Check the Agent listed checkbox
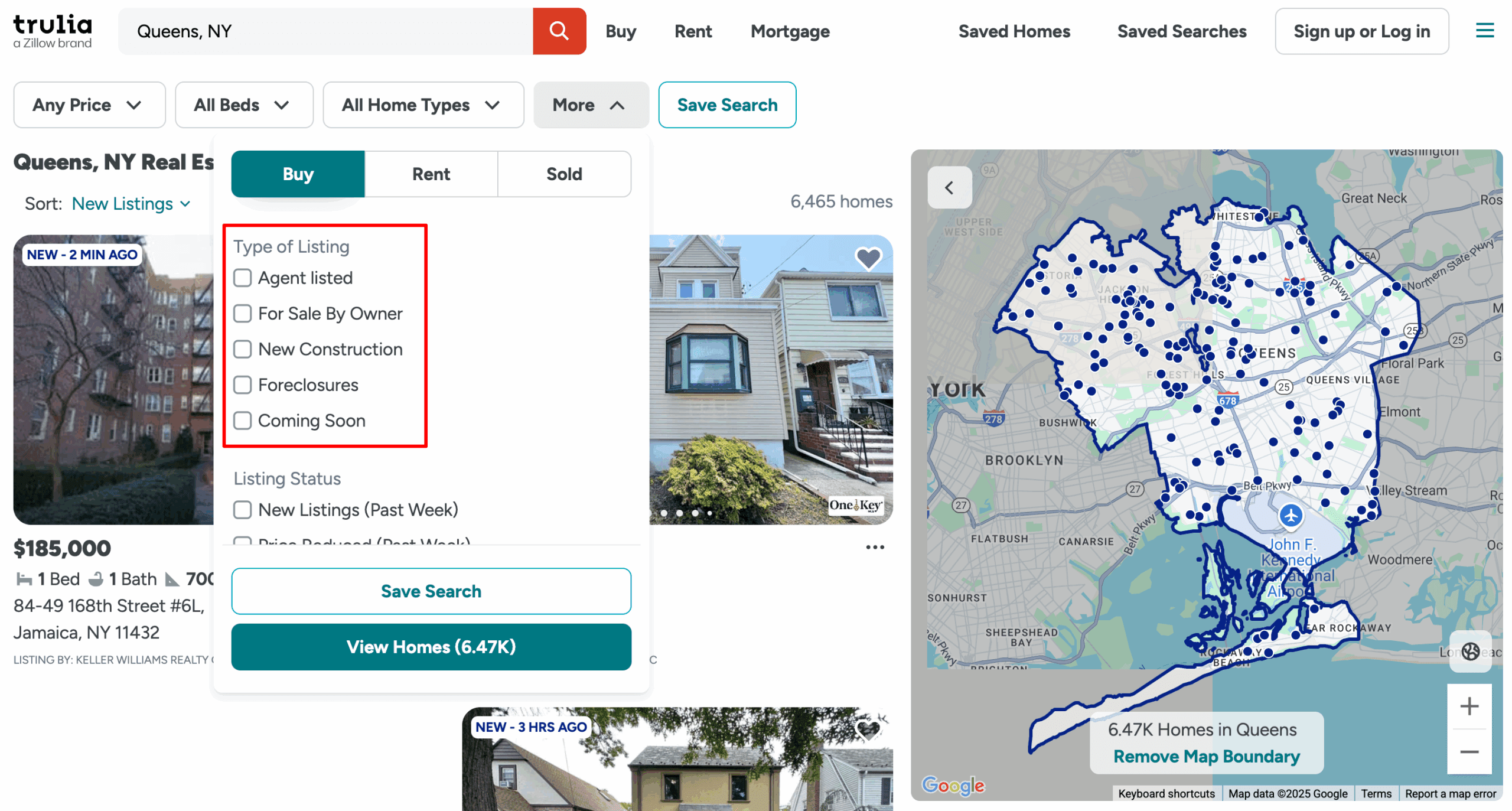The image size is (1512, 811). point(243,278)
